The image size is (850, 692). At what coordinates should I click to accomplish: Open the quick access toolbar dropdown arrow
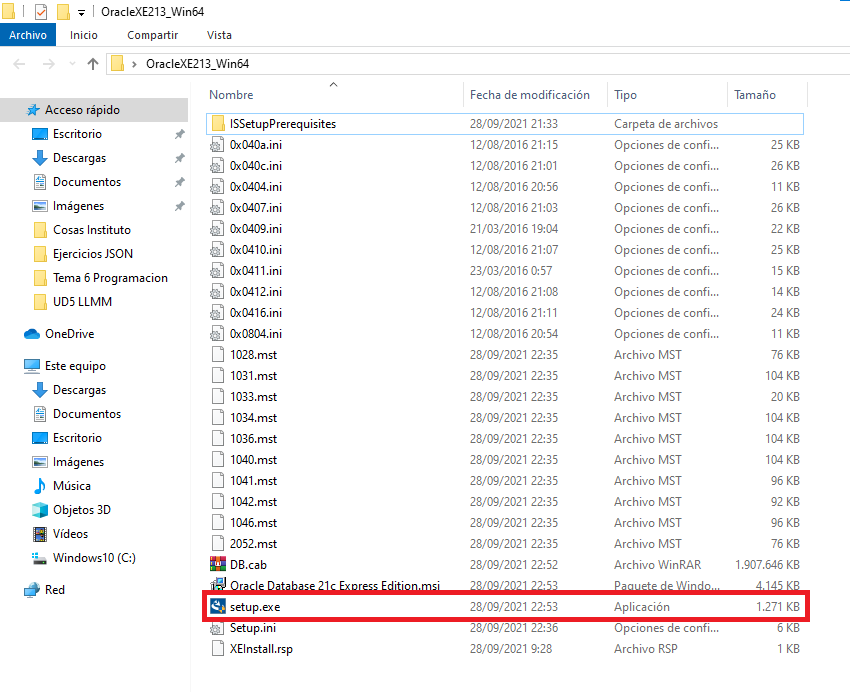tap(81, 12)
